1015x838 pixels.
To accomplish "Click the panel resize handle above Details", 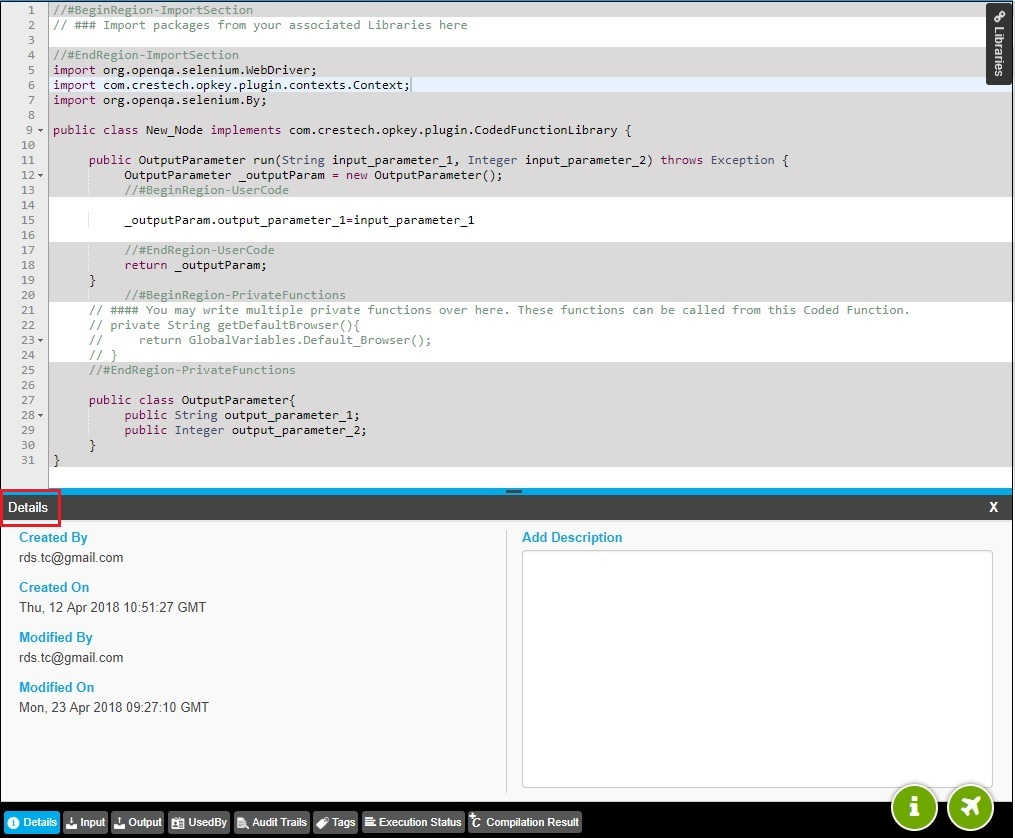I will [514, 492].
